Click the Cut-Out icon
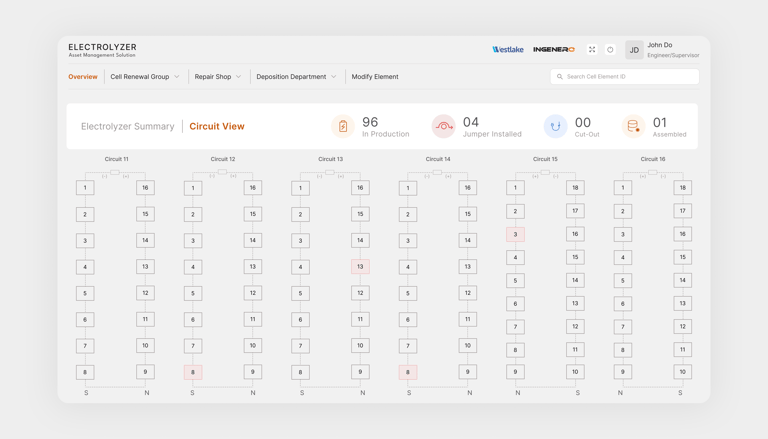Screen dimensions: 768x439 (x=555, y=126)
